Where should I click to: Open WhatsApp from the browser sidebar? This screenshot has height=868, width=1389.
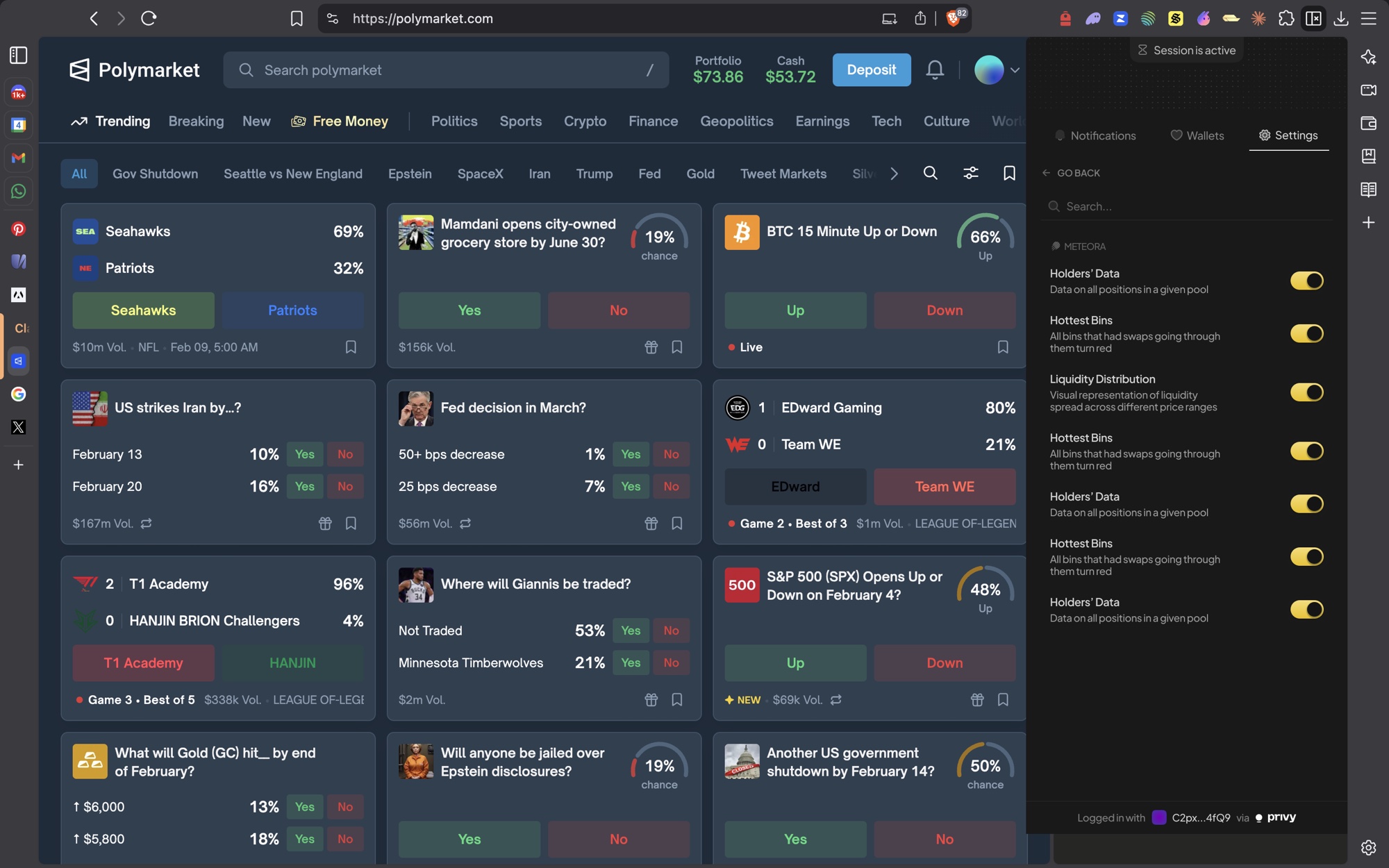coord(19,191)
